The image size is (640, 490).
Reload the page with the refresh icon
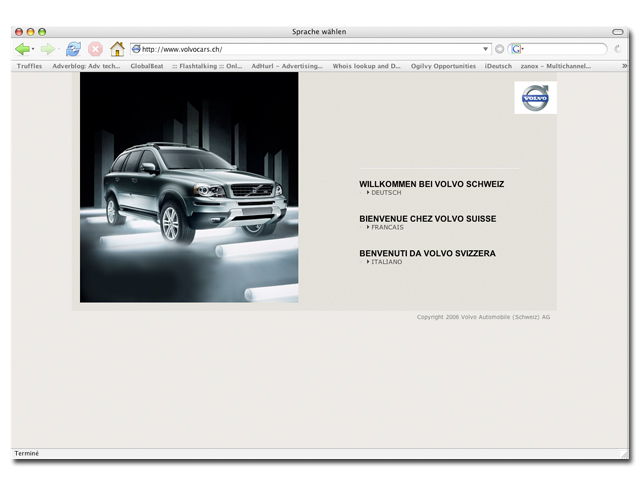(73, 49)
